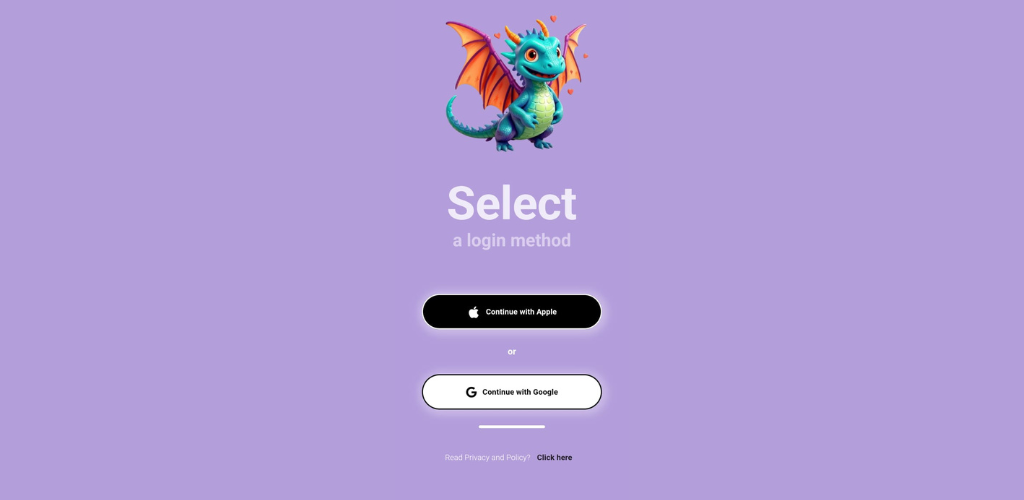Click the large 'Select' heading
Screen dimensions: 1024x500
click(512, 203)
